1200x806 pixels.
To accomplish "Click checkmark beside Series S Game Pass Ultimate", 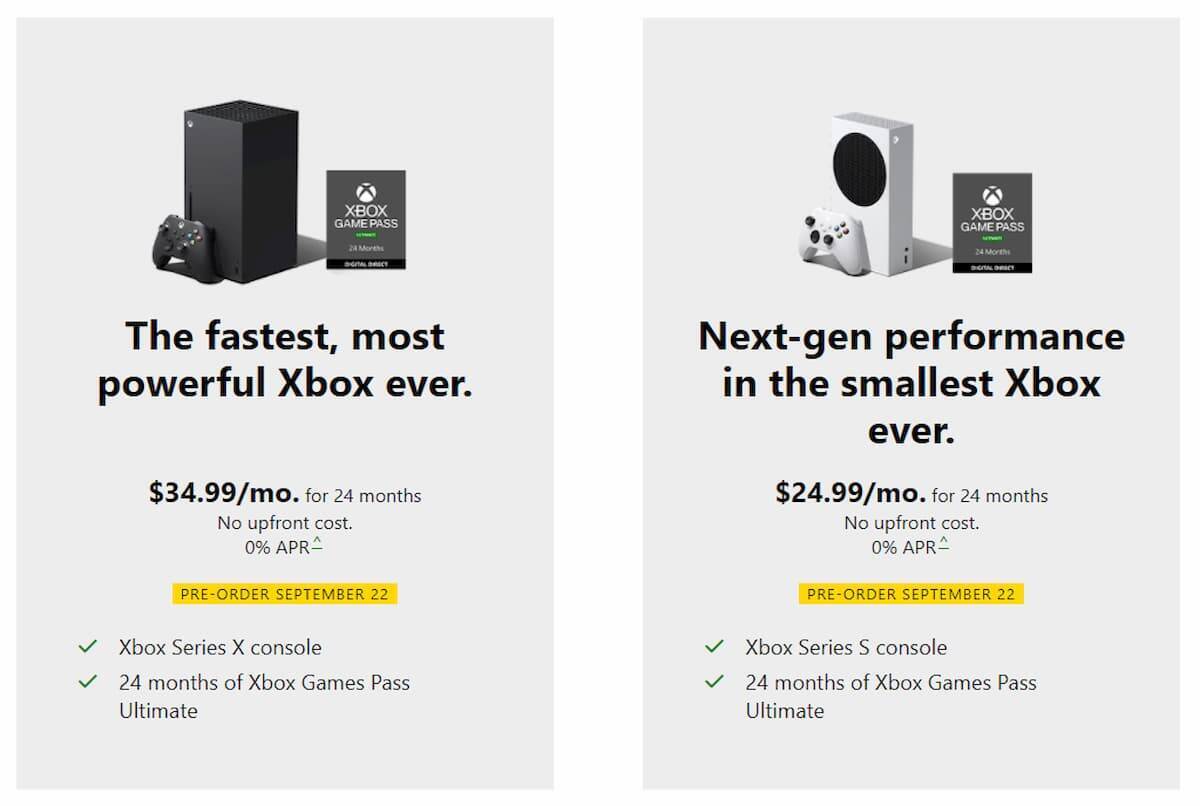I will point(714,682).
